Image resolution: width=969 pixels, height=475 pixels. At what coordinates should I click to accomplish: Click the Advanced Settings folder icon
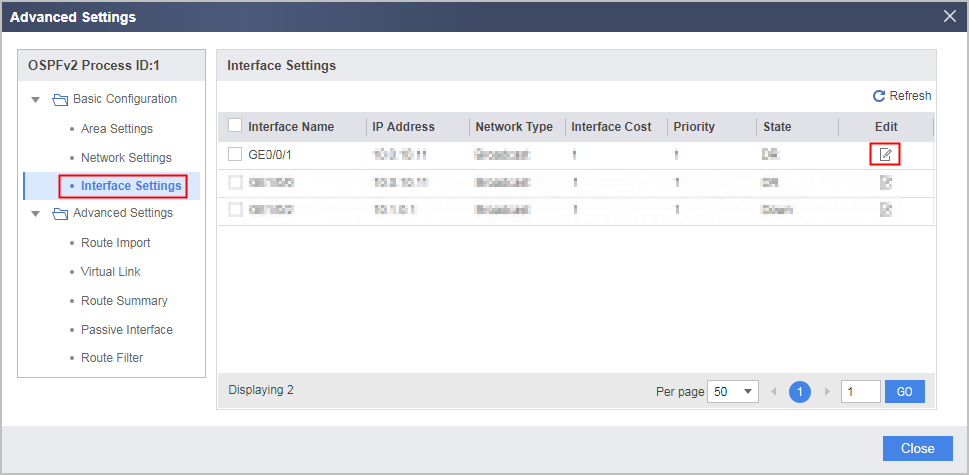[59, 214]
